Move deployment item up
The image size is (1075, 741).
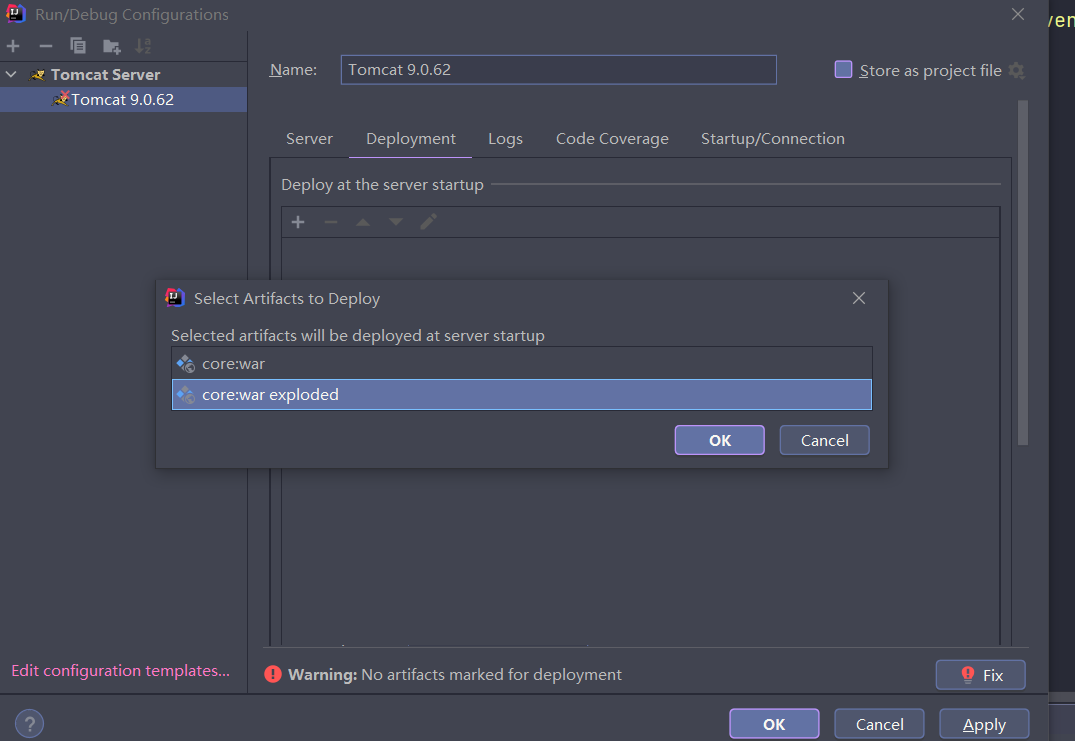363,222
